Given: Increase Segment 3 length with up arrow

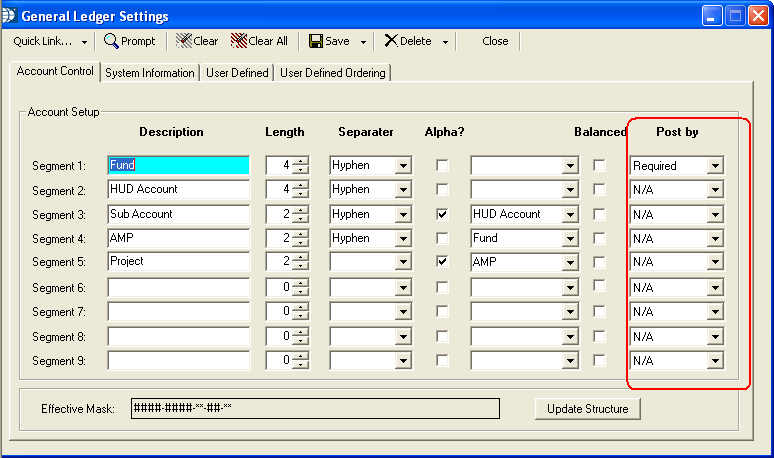Looking at the screenshot, I should pos(300,210).
